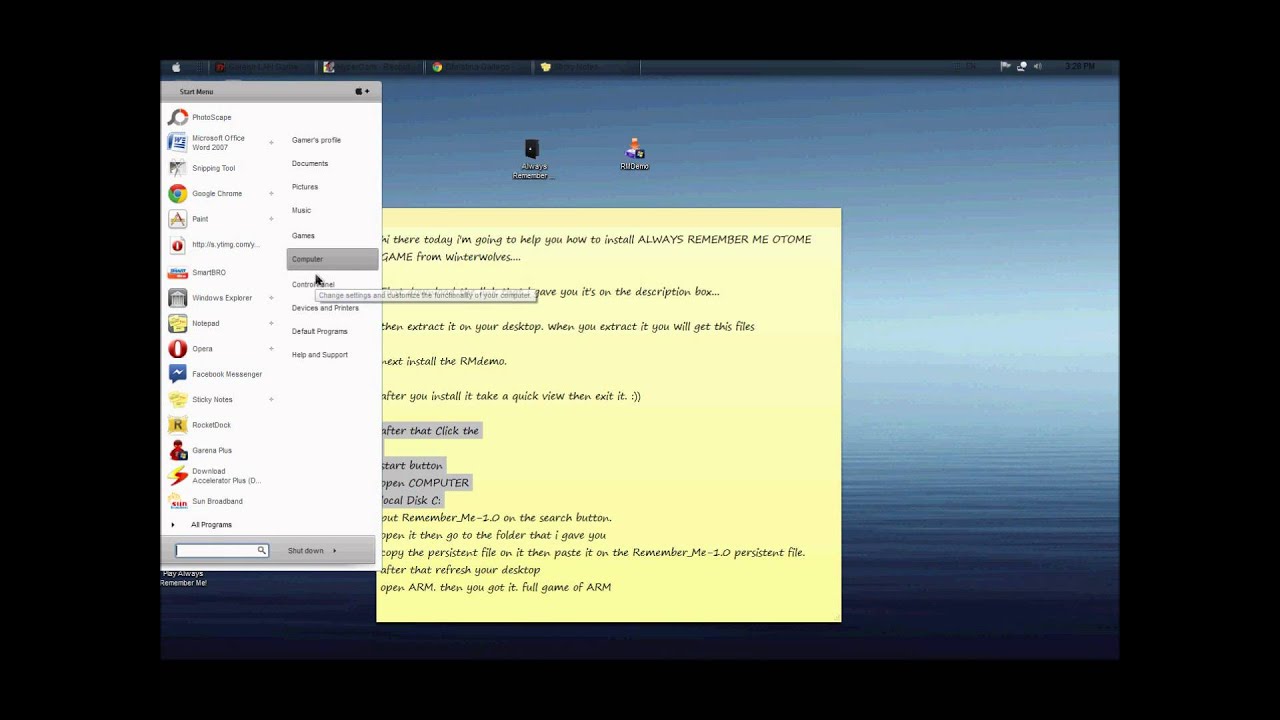Image resolution: width=1280 pixels, height=720 pixels.
Task: Click 'open ARM. then you got it' line
Action: 495,588
